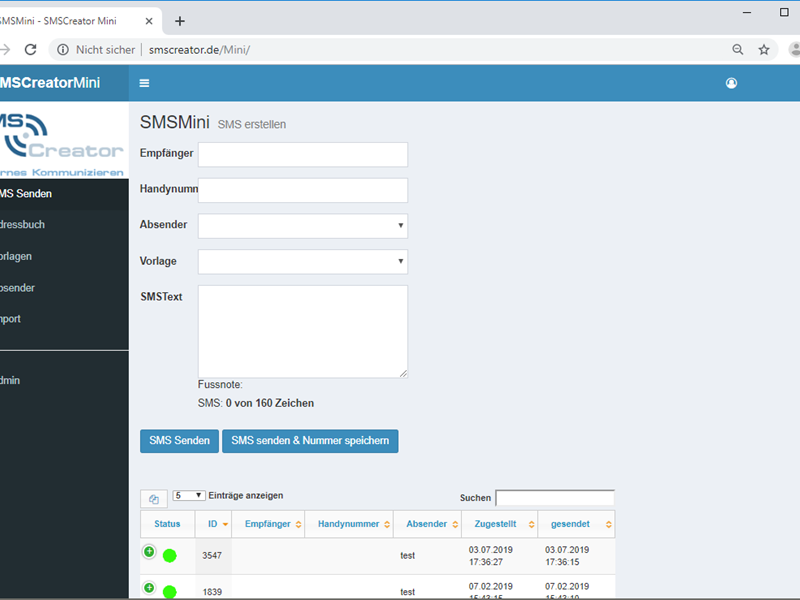
Task: Open the user account profile icon
Action: pos(731,83)
